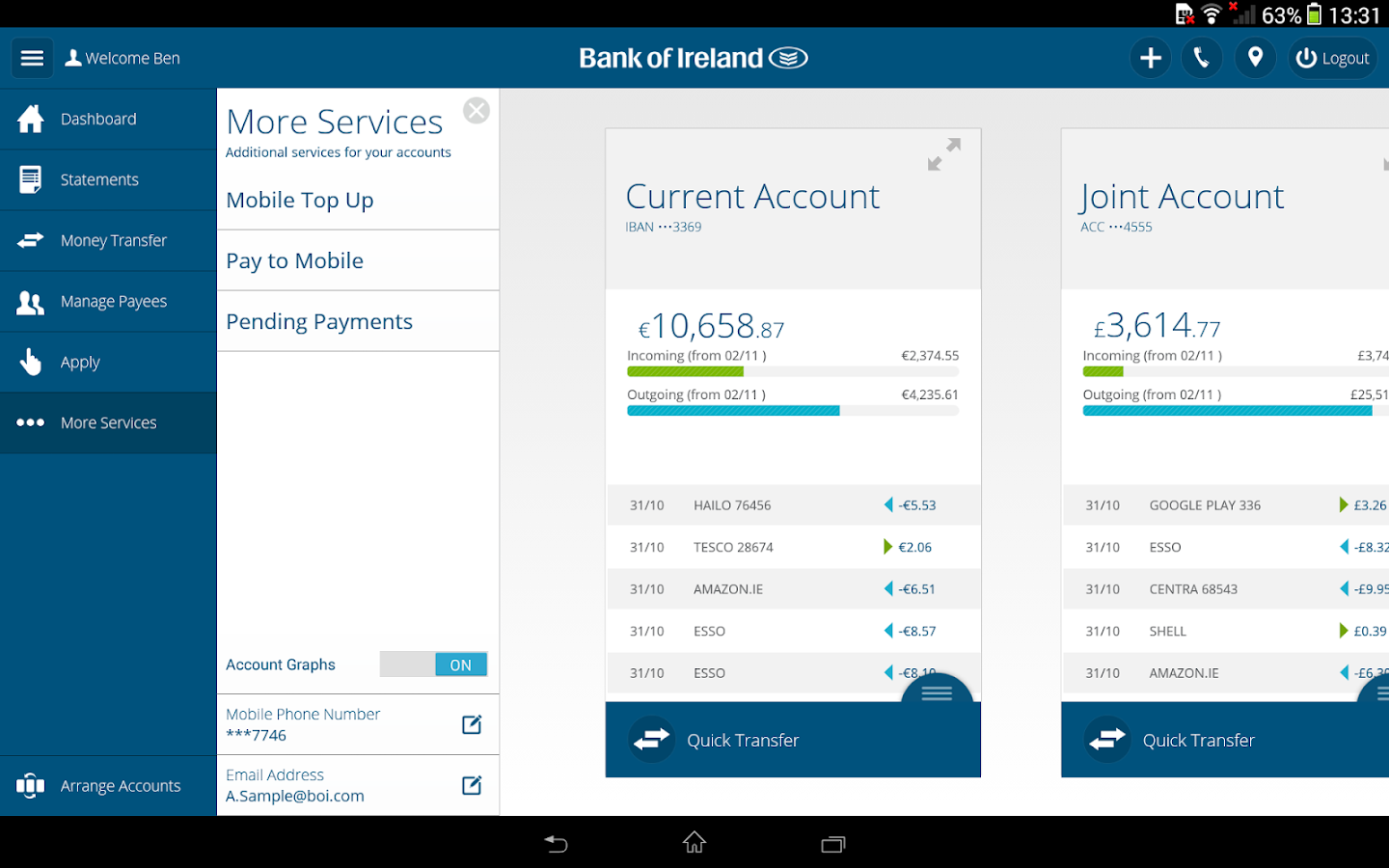1389x868 pixels.
Task: Open the Mobile Top Up service
Action: tap(358, 200)
